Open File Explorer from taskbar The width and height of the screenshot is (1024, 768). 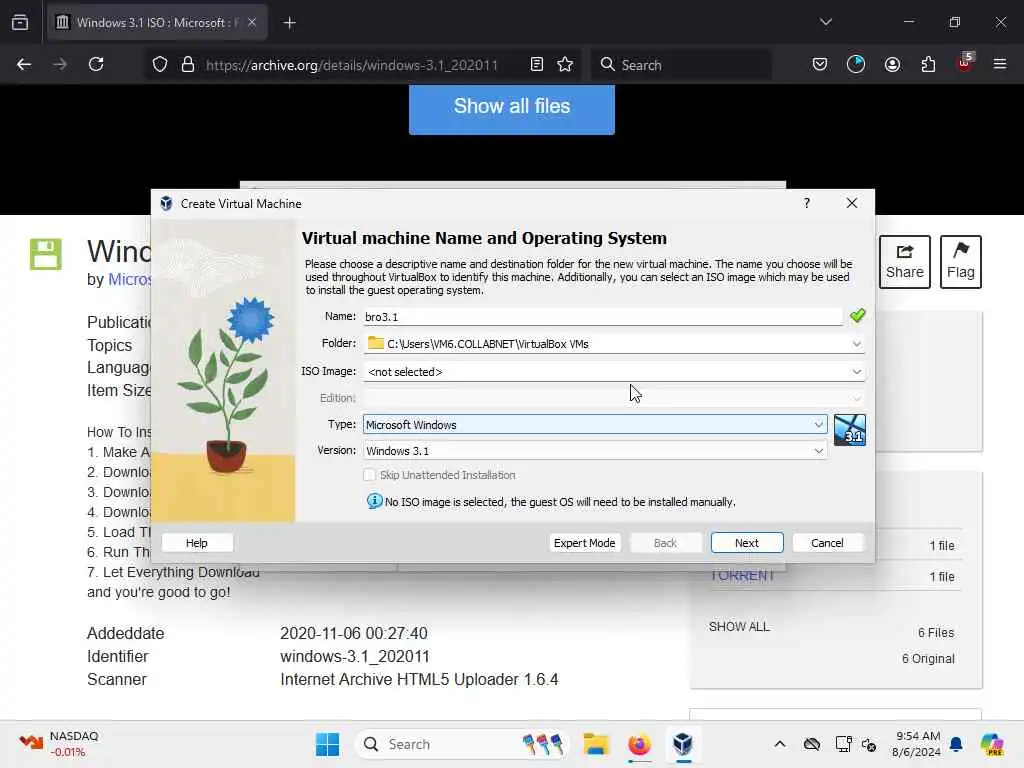click(596, 744)
